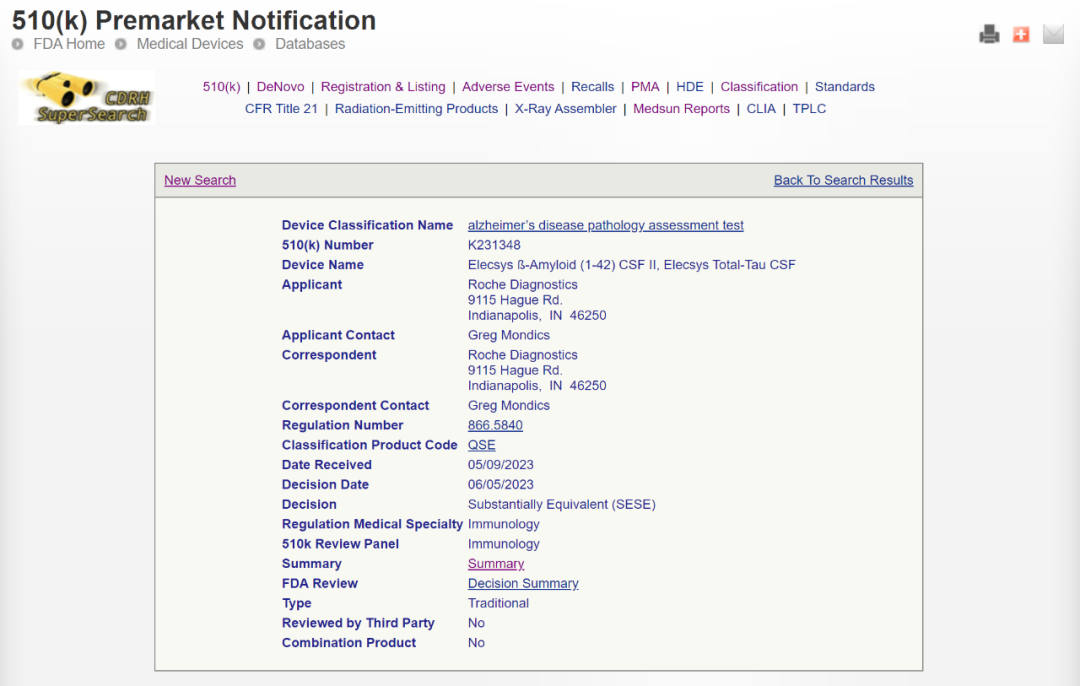This screenshot has width=1080, height=686.
Task: Open alzheimer's disease pathology assessment test link
Action: pos(605,225)
